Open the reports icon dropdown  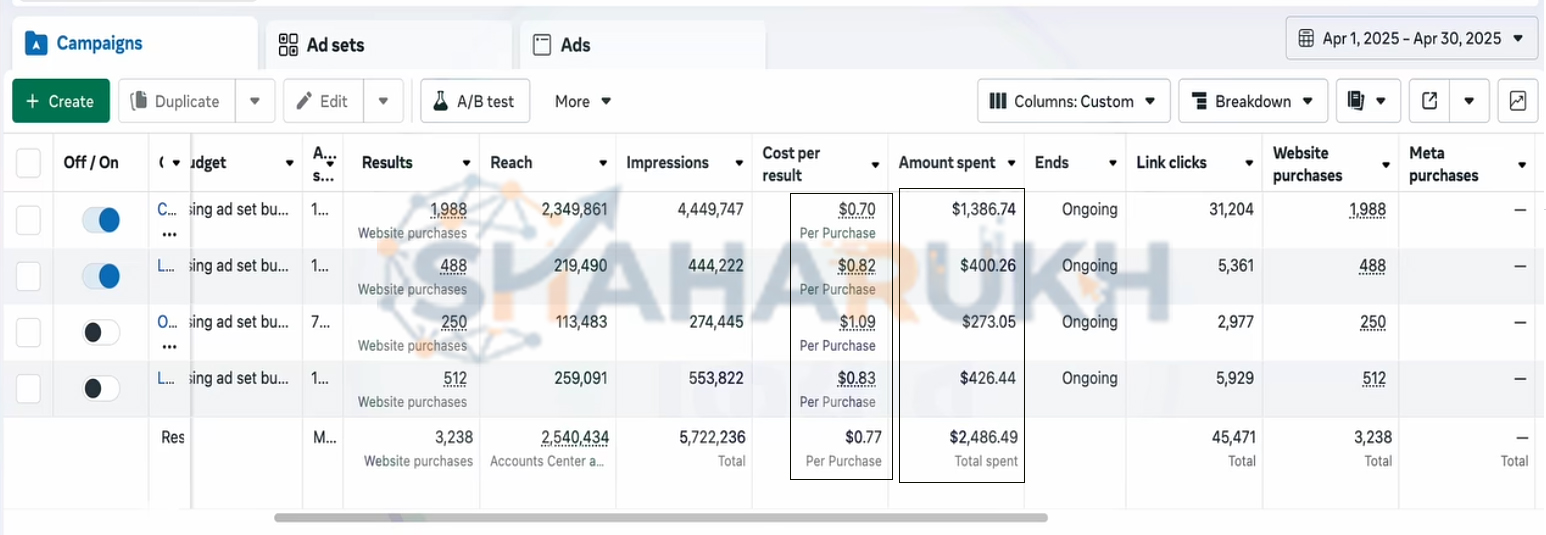coord(1367,101)
